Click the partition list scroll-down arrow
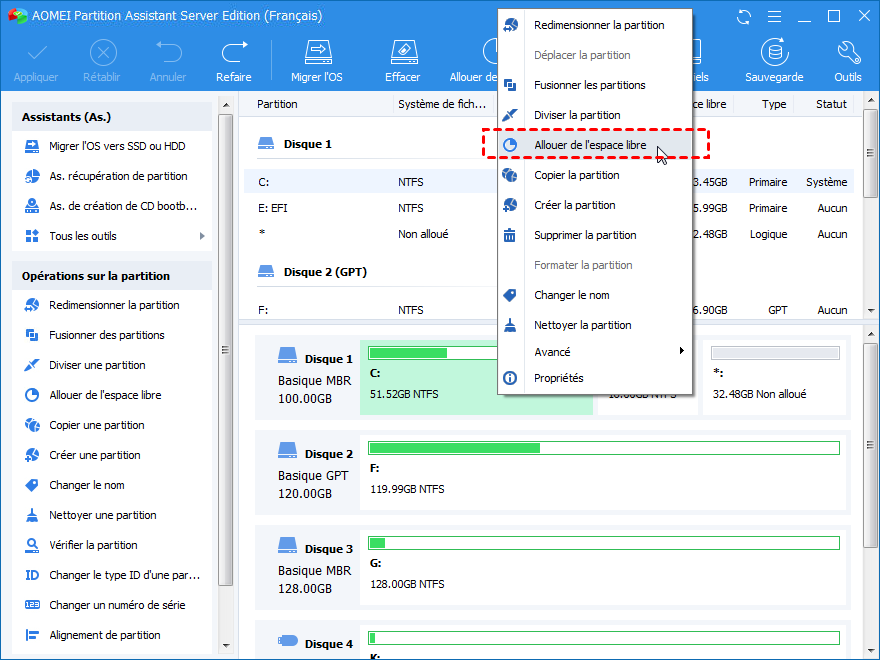880x660 pixels. (870, 310)
